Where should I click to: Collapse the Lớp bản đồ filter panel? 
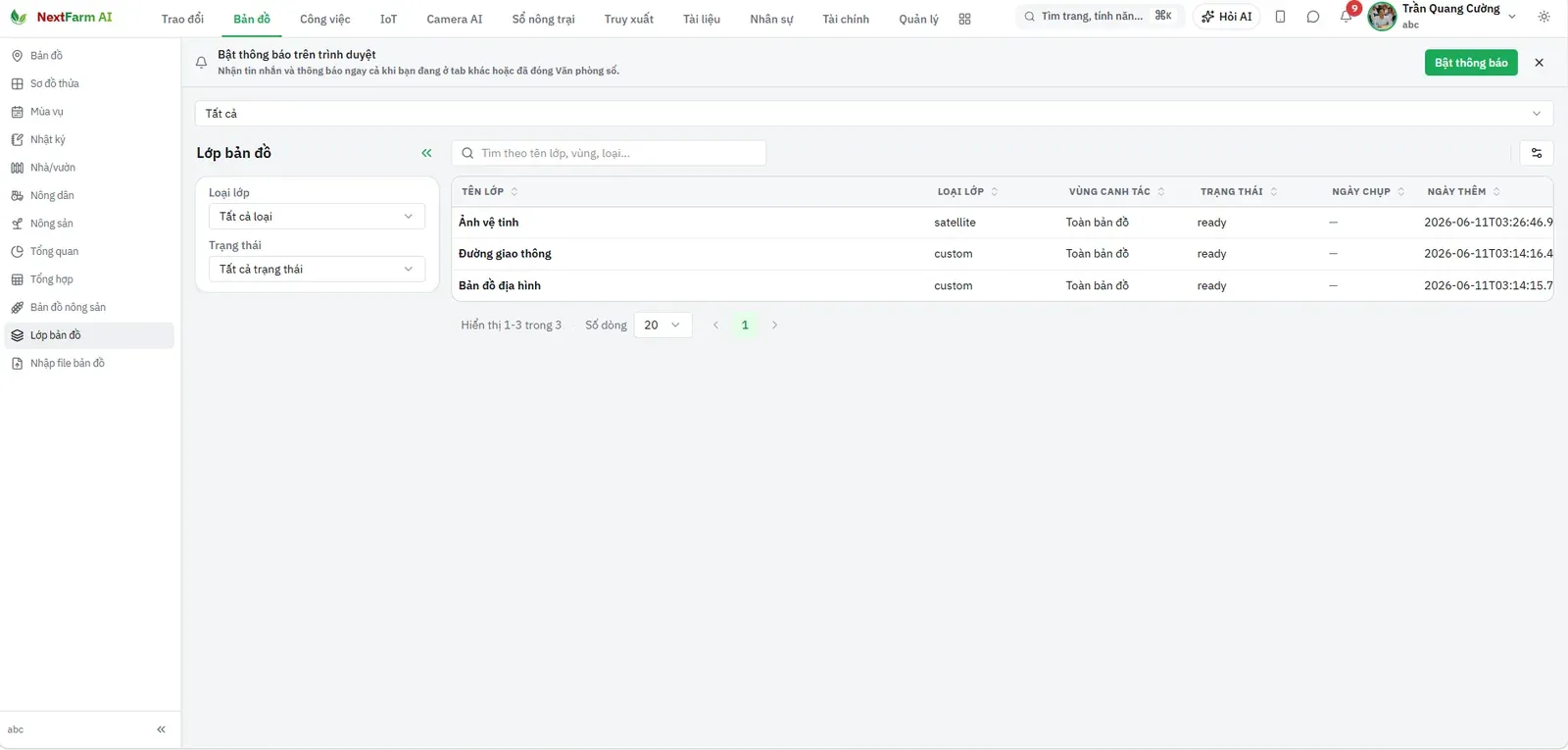(x=426, y=153)
